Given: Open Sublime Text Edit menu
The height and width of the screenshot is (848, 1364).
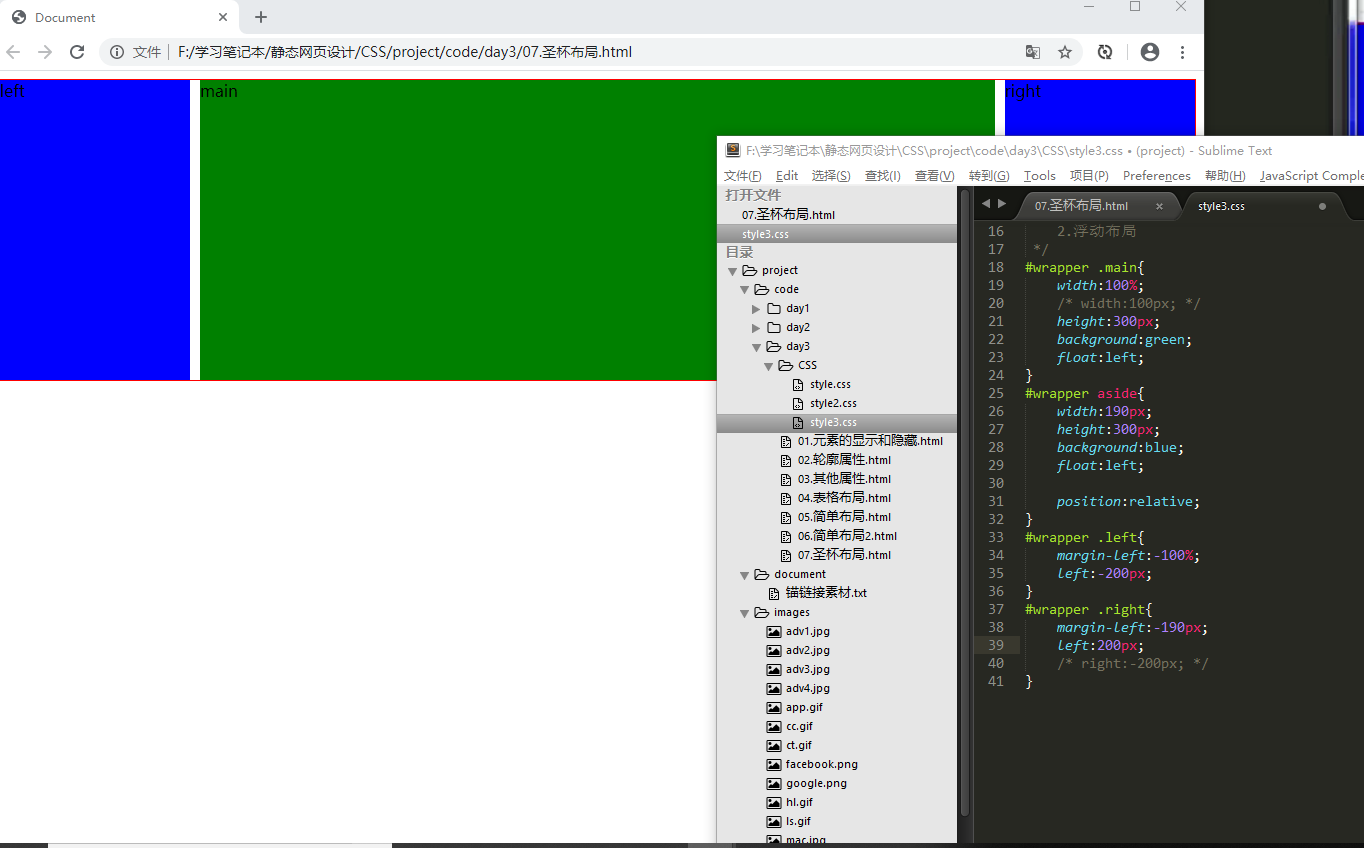Looking at the screenshot, I should pyautogui.click(x=787, y=176).
